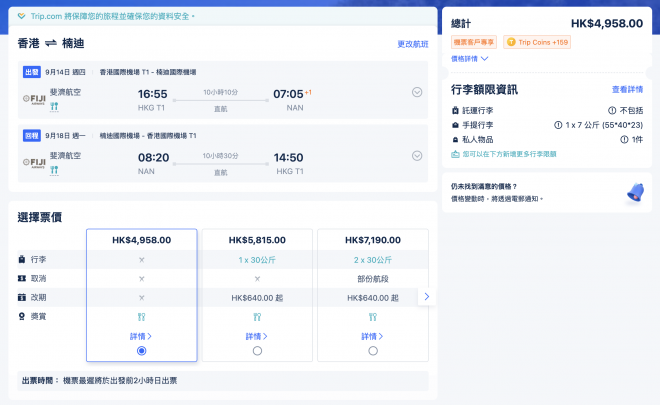Open 查看詳情 for baggage allowance
The height and width of the screenshot is (405, 660).
coord(628,90)
